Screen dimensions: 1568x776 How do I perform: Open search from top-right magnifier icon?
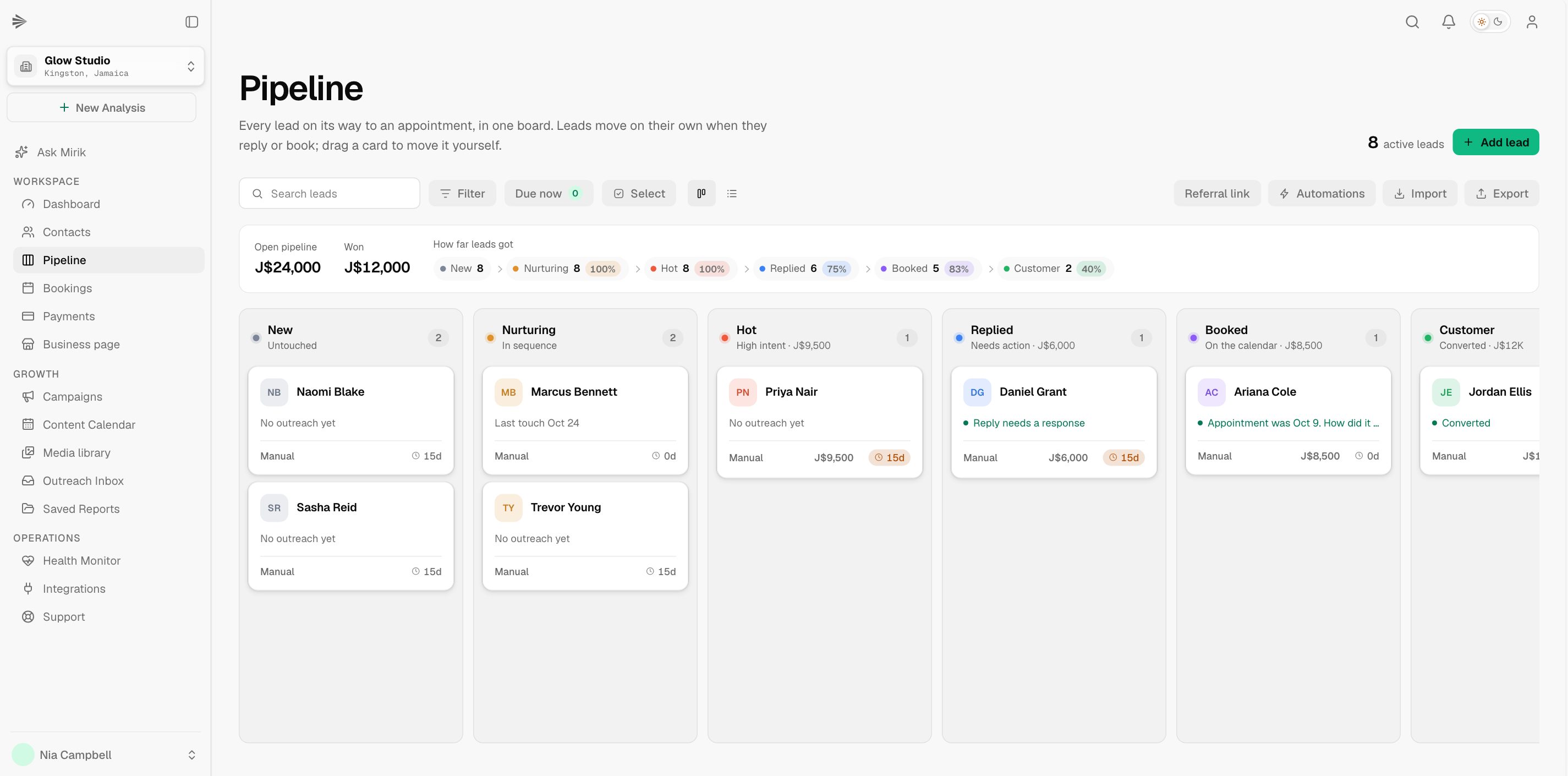1412,22
